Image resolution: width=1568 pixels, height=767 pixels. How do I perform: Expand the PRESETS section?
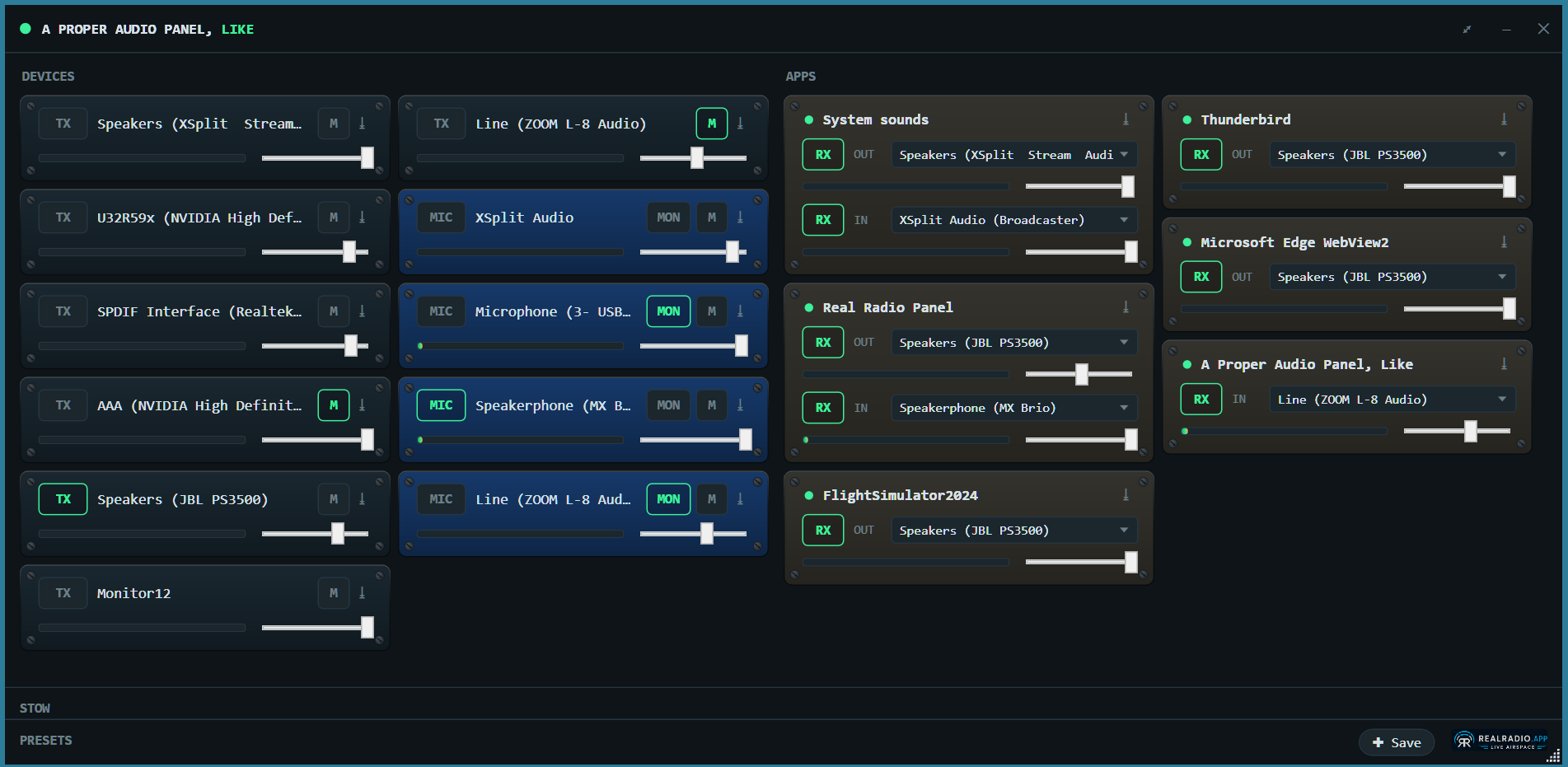coord(46,741)
